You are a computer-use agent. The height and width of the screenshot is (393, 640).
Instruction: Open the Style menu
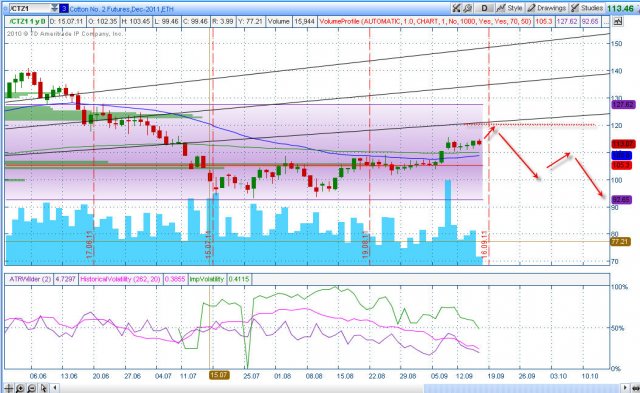[510, 8]
